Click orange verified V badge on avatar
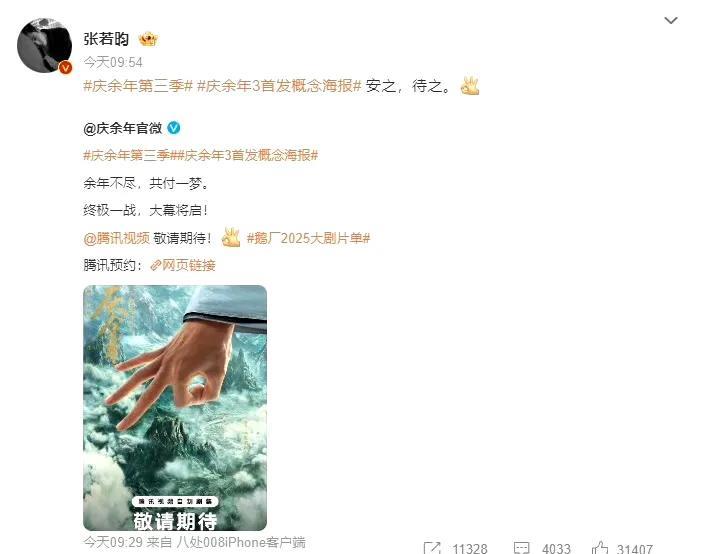707x554 pixels. tap(66, 68)
